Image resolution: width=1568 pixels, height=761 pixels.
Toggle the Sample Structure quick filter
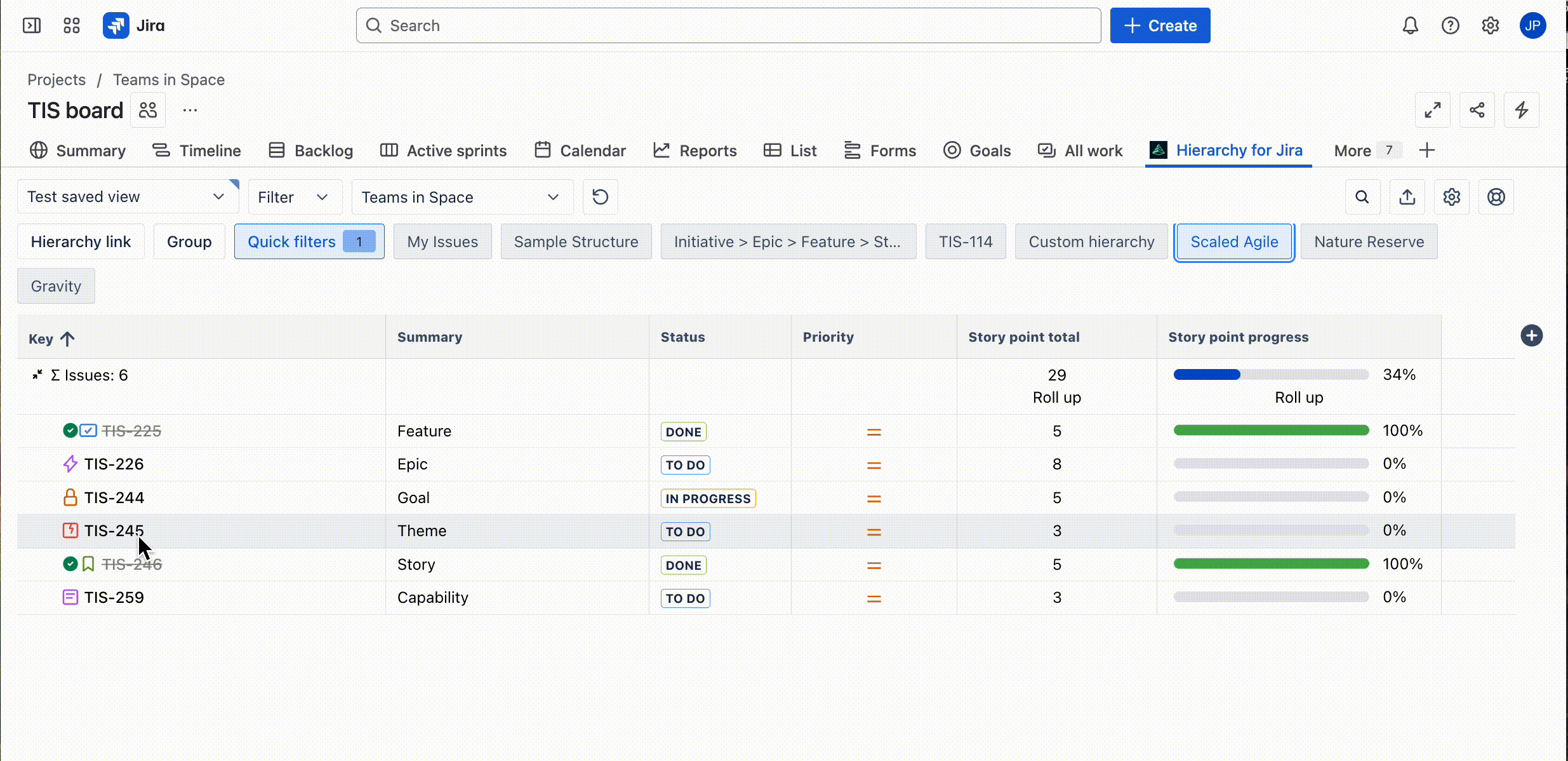pyautogui.click(x=576, y=241)
